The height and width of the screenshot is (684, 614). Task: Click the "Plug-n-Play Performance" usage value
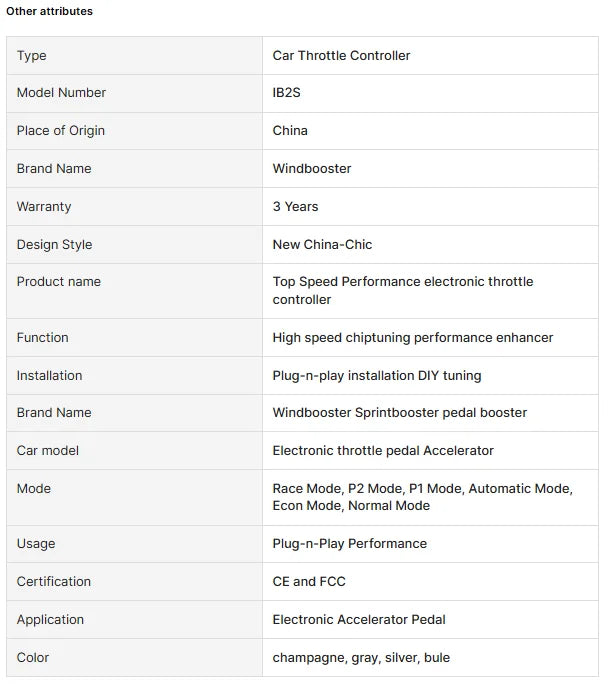coord(349,544)
